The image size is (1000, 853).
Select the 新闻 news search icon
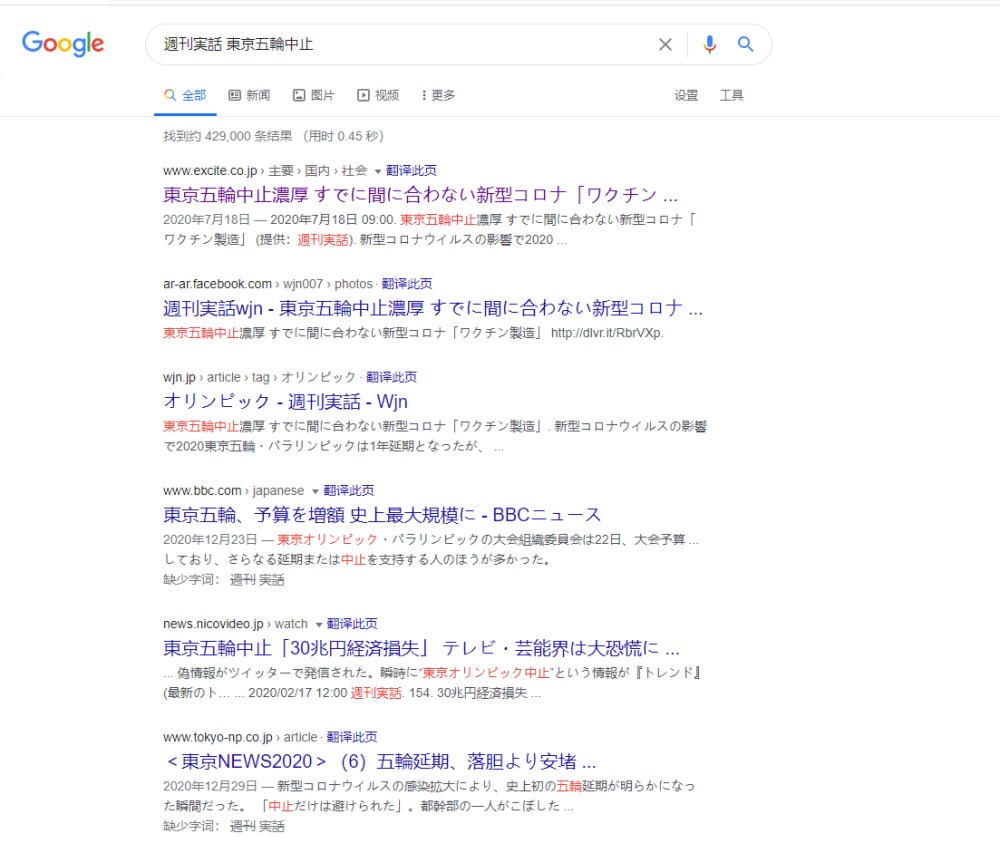tap(232, 94)
